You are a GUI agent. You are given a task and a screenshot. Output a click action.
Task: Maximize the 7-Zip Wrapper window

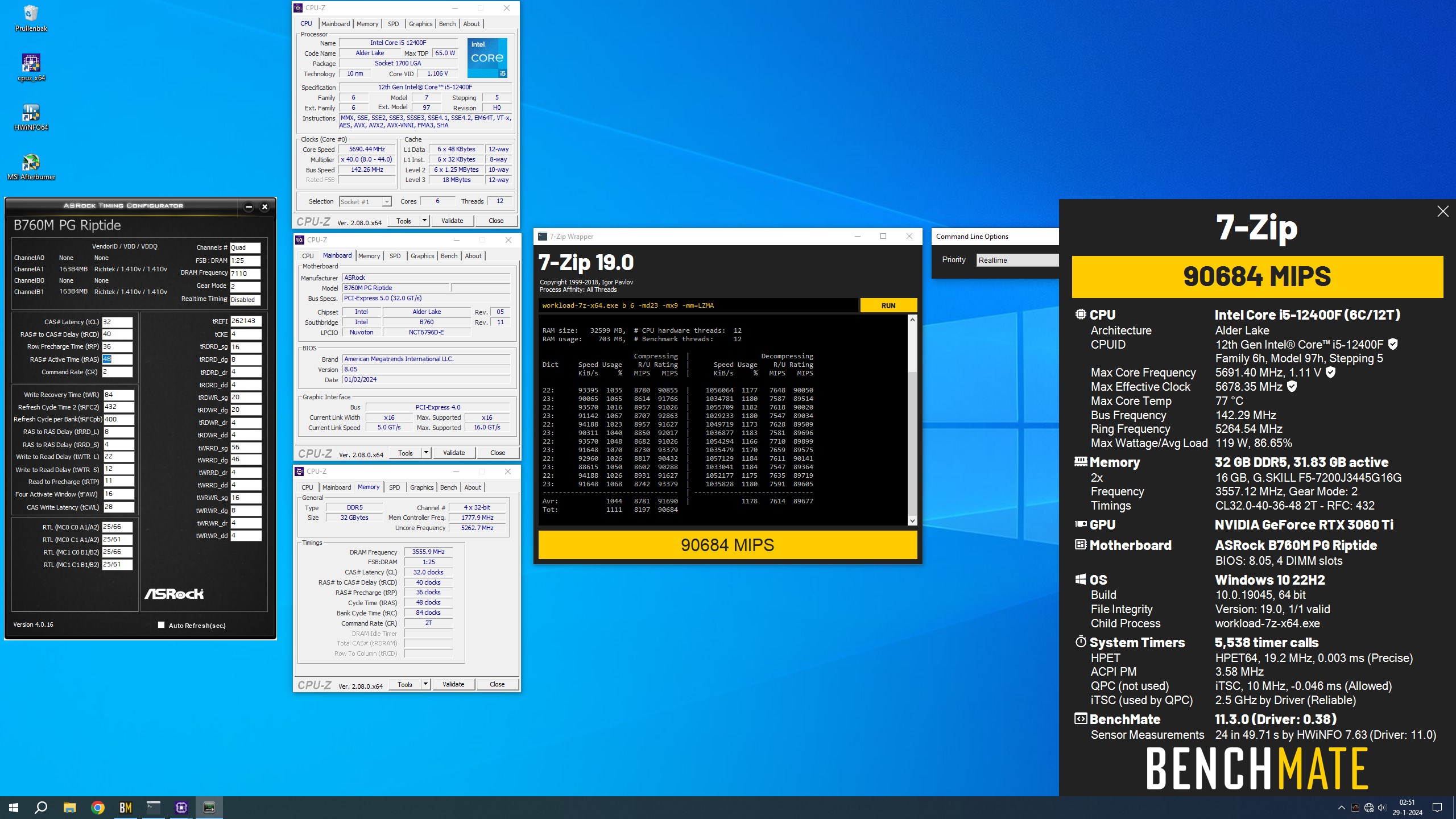(x=883, y=237)
